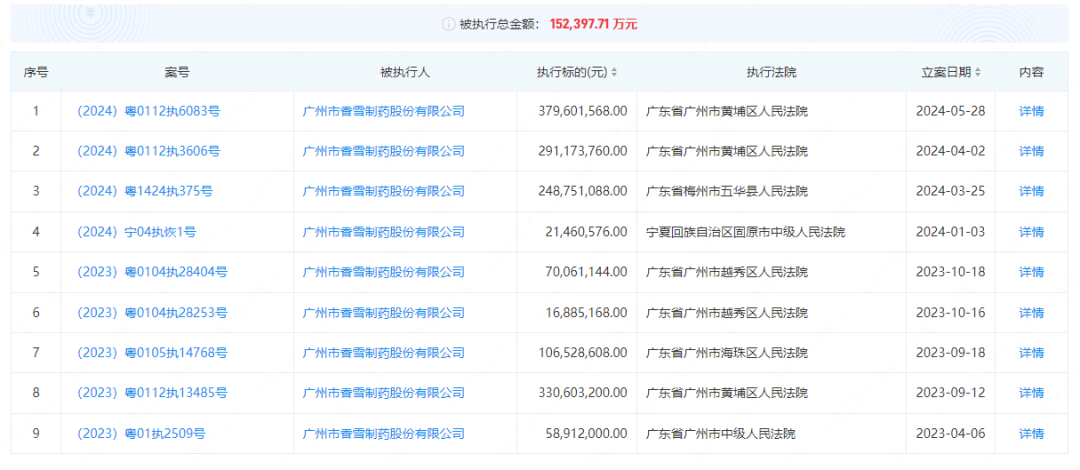
Task: Click date 2024-01-03
Action: [x=949, y=232]
